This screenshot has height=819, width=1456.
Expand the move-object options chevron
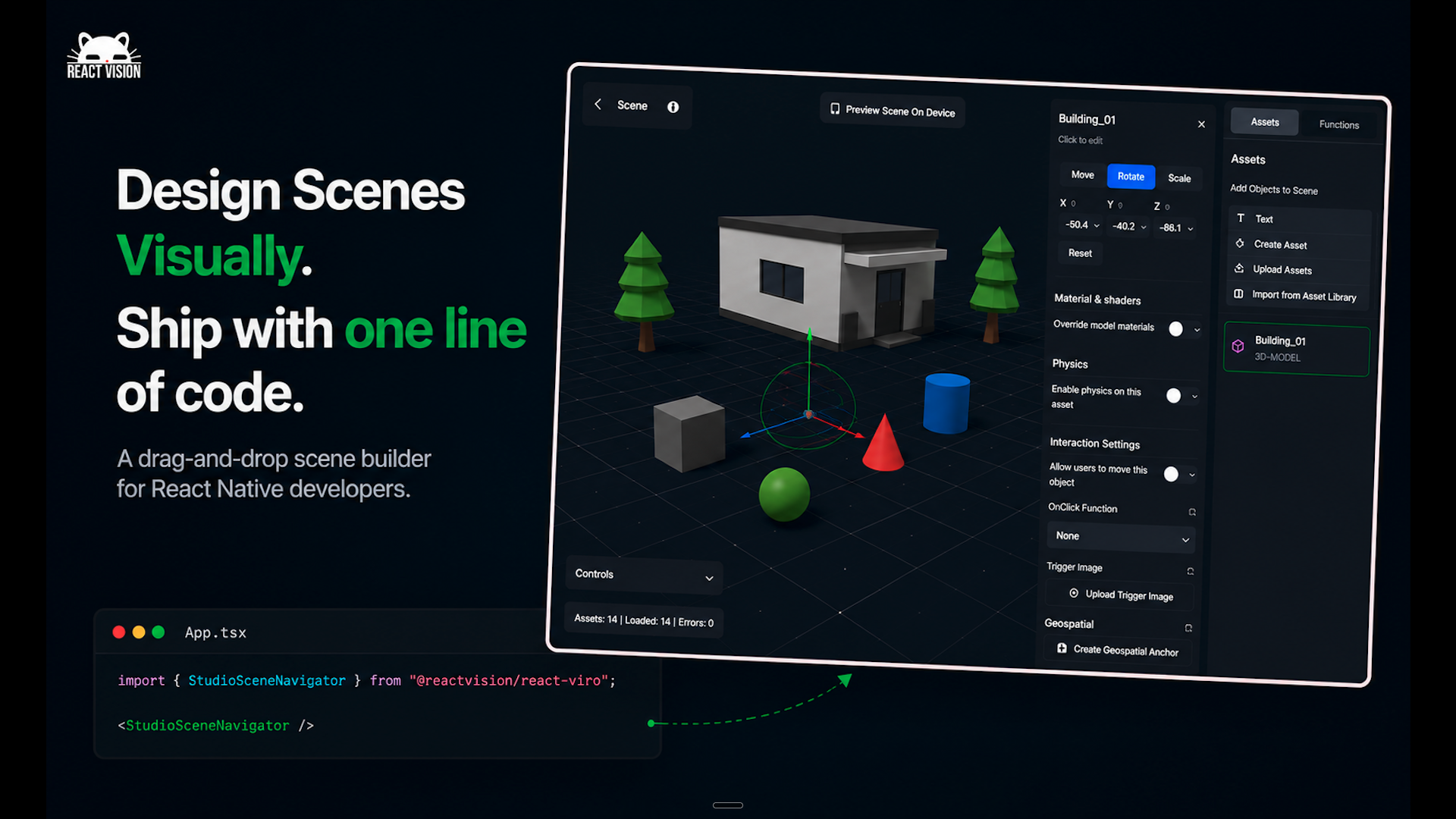click(x=1192, y=475)
